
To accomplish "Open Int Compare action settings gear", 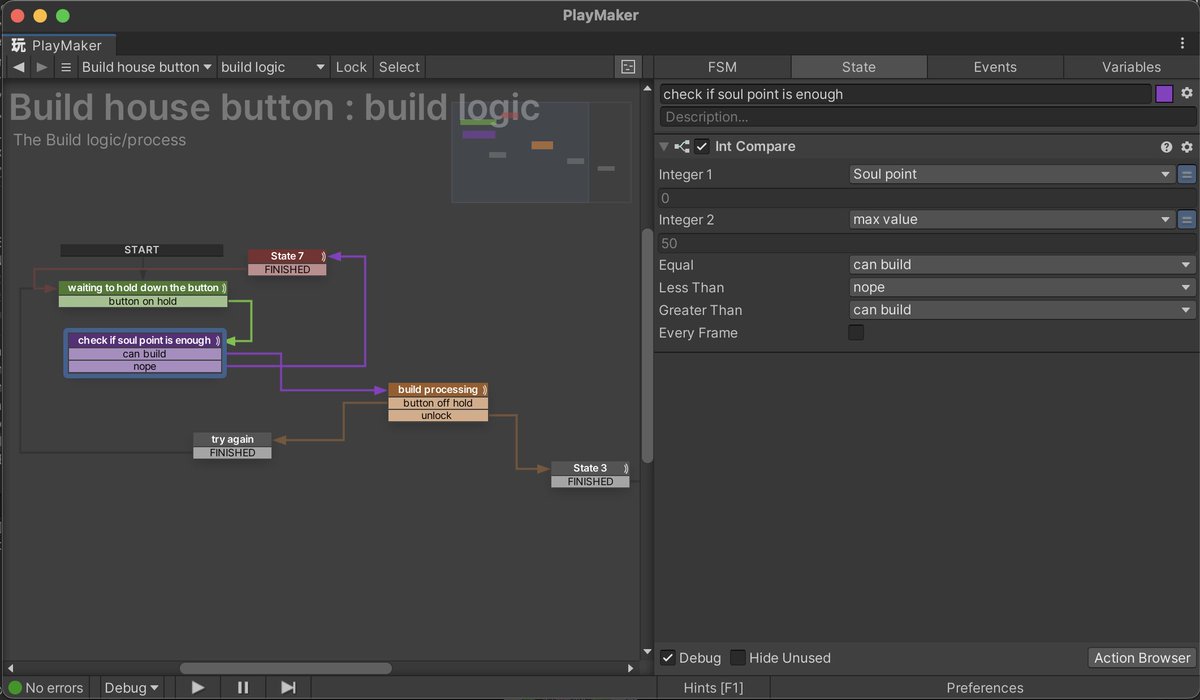I will click(x=1187, y=146).
